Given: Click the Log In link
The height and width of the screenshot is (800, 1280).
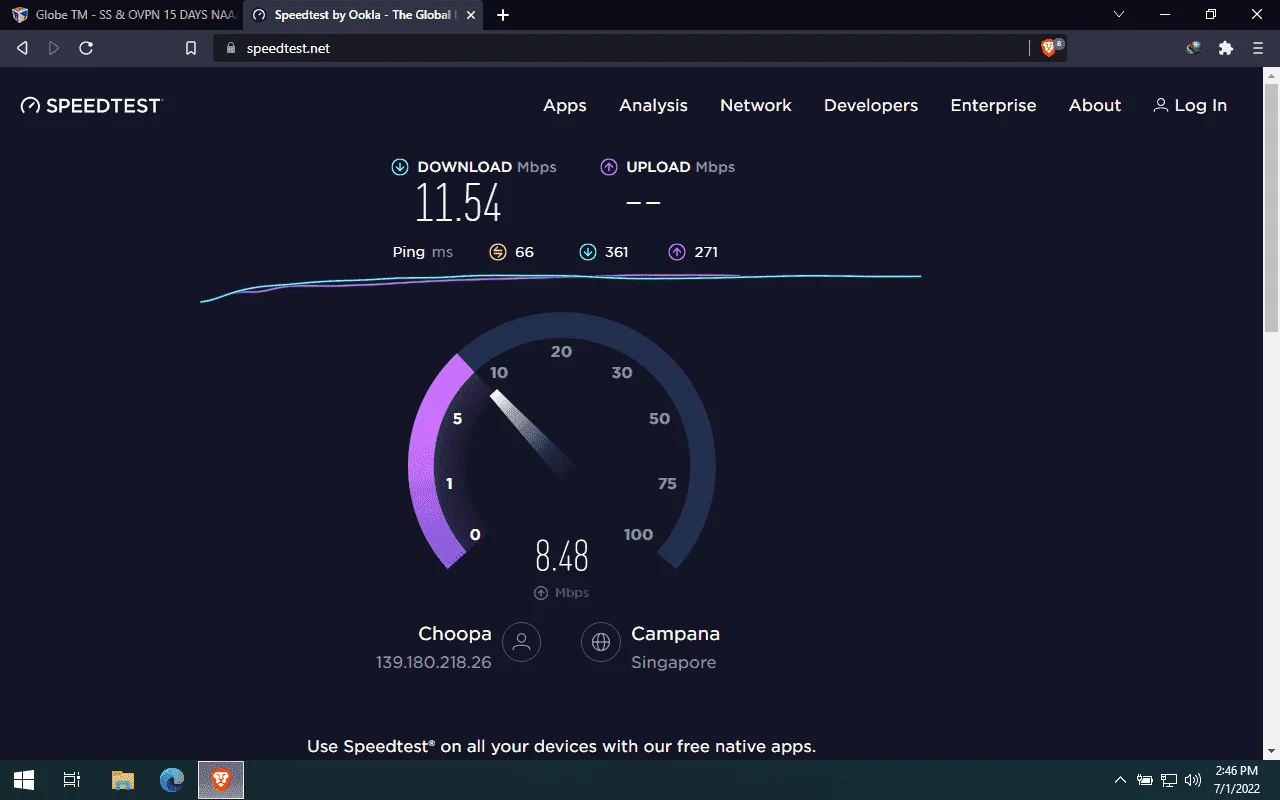Looking at the screenshot, I should pos(1190,105).
